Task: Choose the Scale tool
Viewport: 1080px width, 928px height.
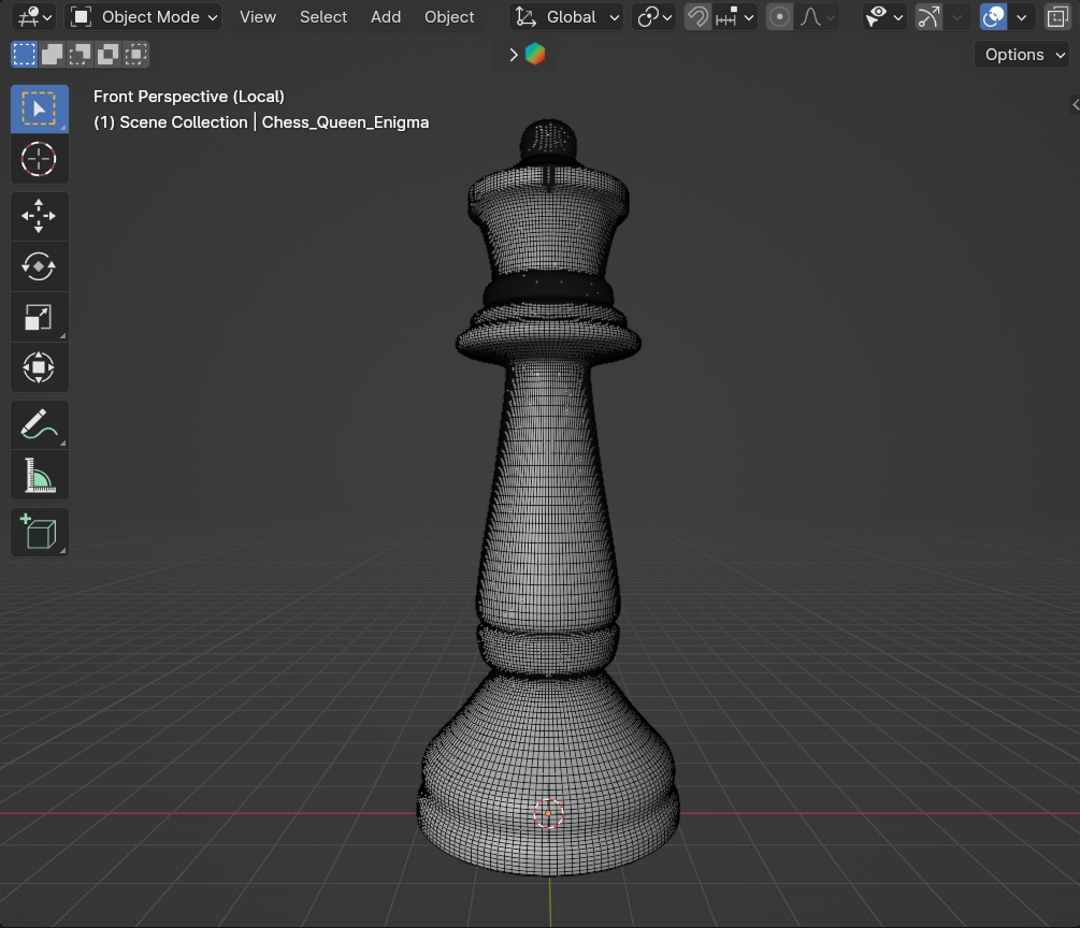Action: (x=39, y=318)
